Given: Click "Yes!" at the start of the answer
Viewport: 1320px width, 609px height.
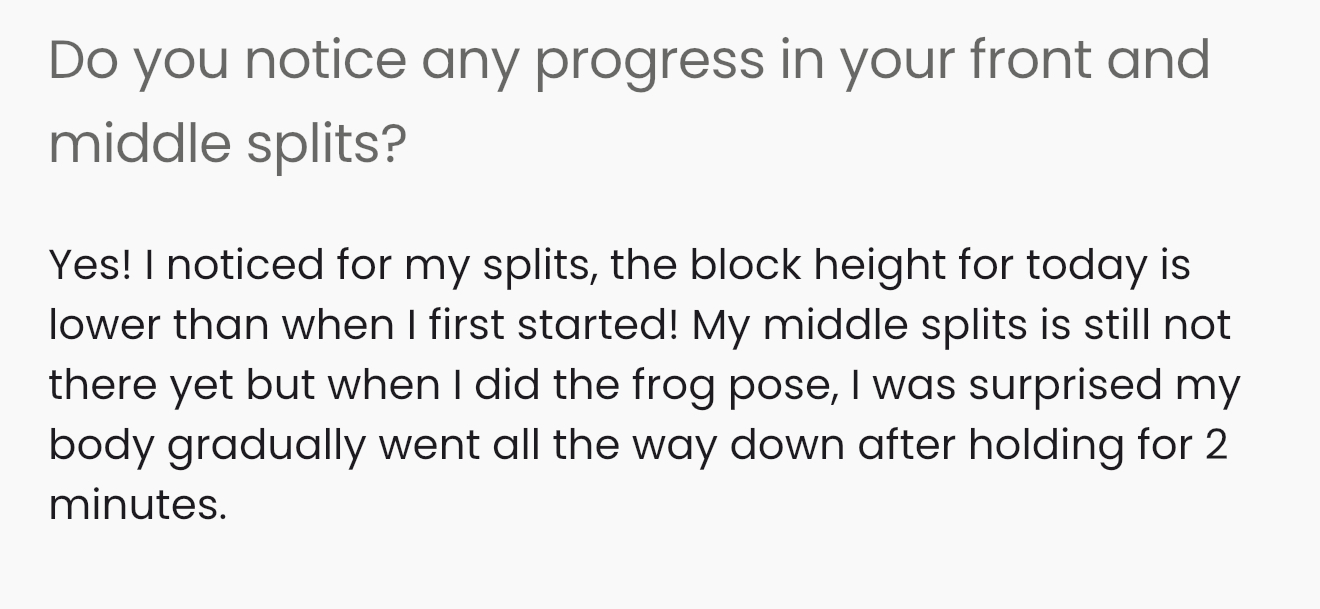Looking at the screenshot, I should pyautogui.click(x=90, y=265).
